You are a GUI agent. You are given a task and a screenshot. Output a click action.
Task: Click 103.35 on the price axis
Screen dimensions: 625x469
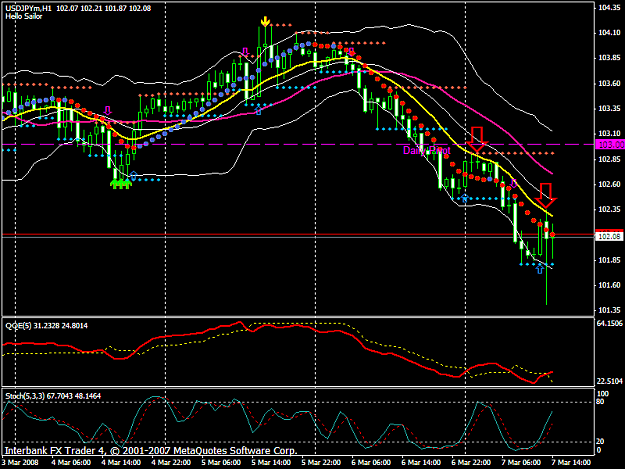click(609, 108)
